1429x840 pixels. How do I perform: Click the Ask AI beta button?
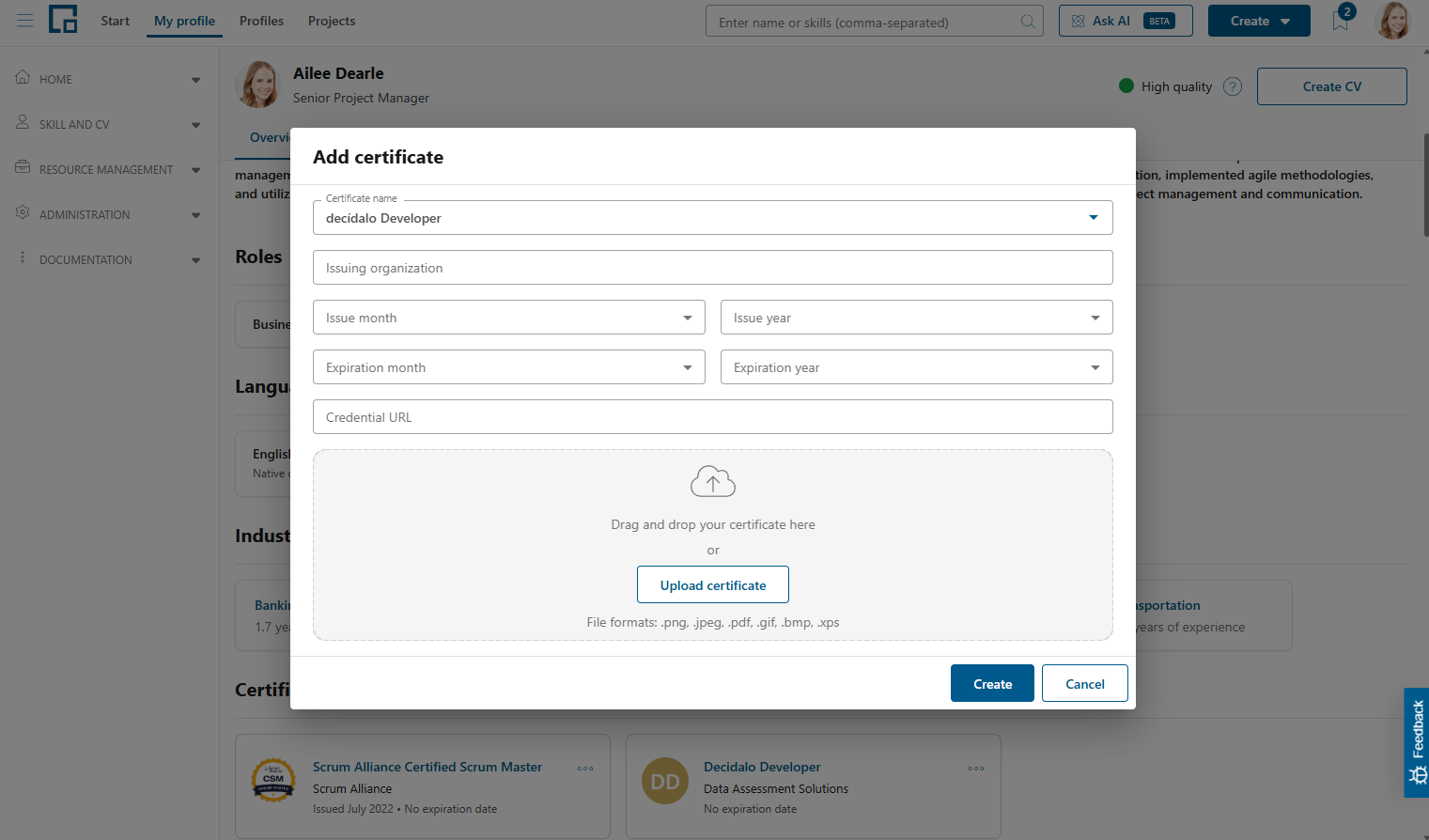click(1126, 21)
